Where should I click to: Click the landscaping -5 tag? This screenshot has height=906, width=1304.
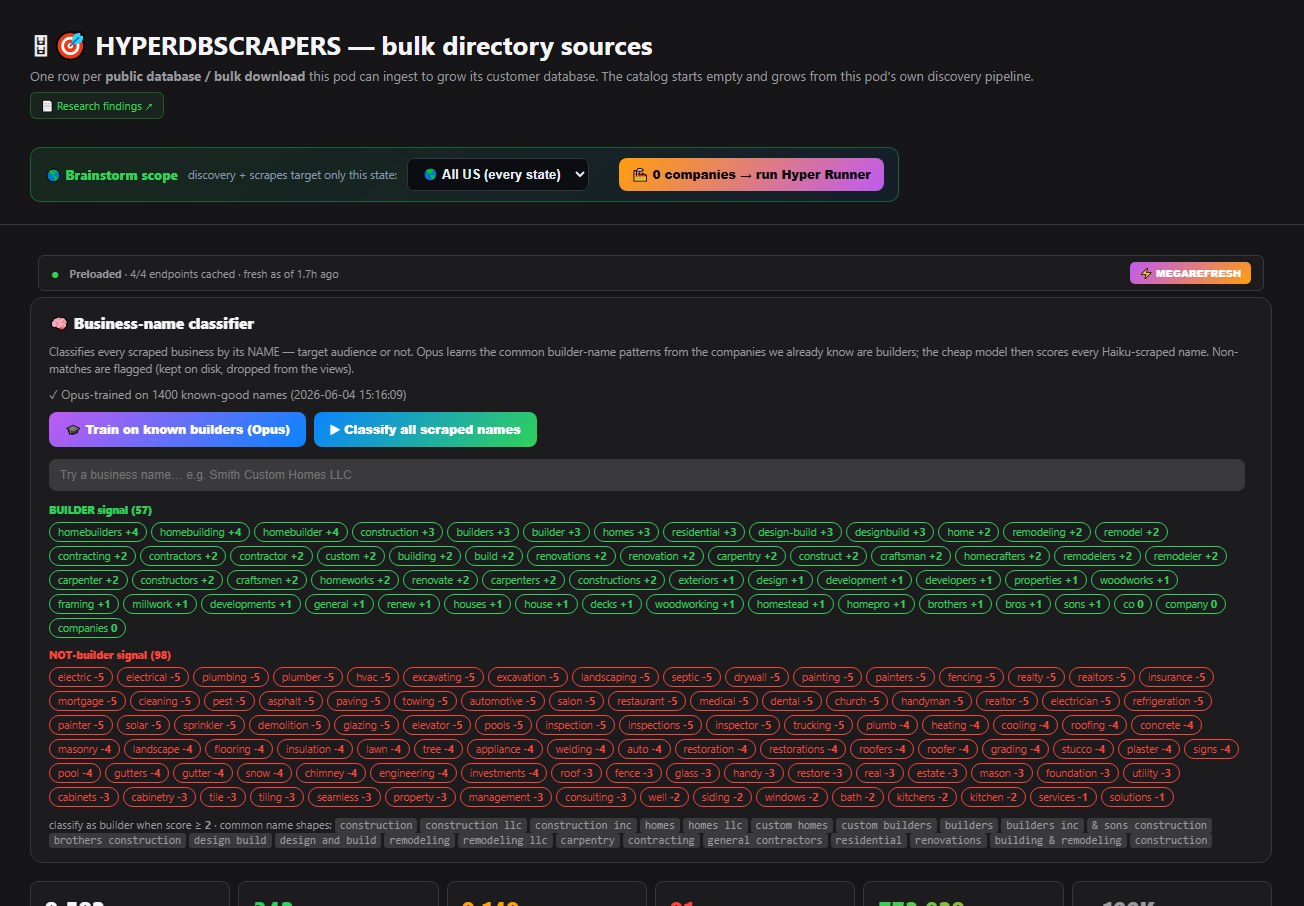[616, 677]
